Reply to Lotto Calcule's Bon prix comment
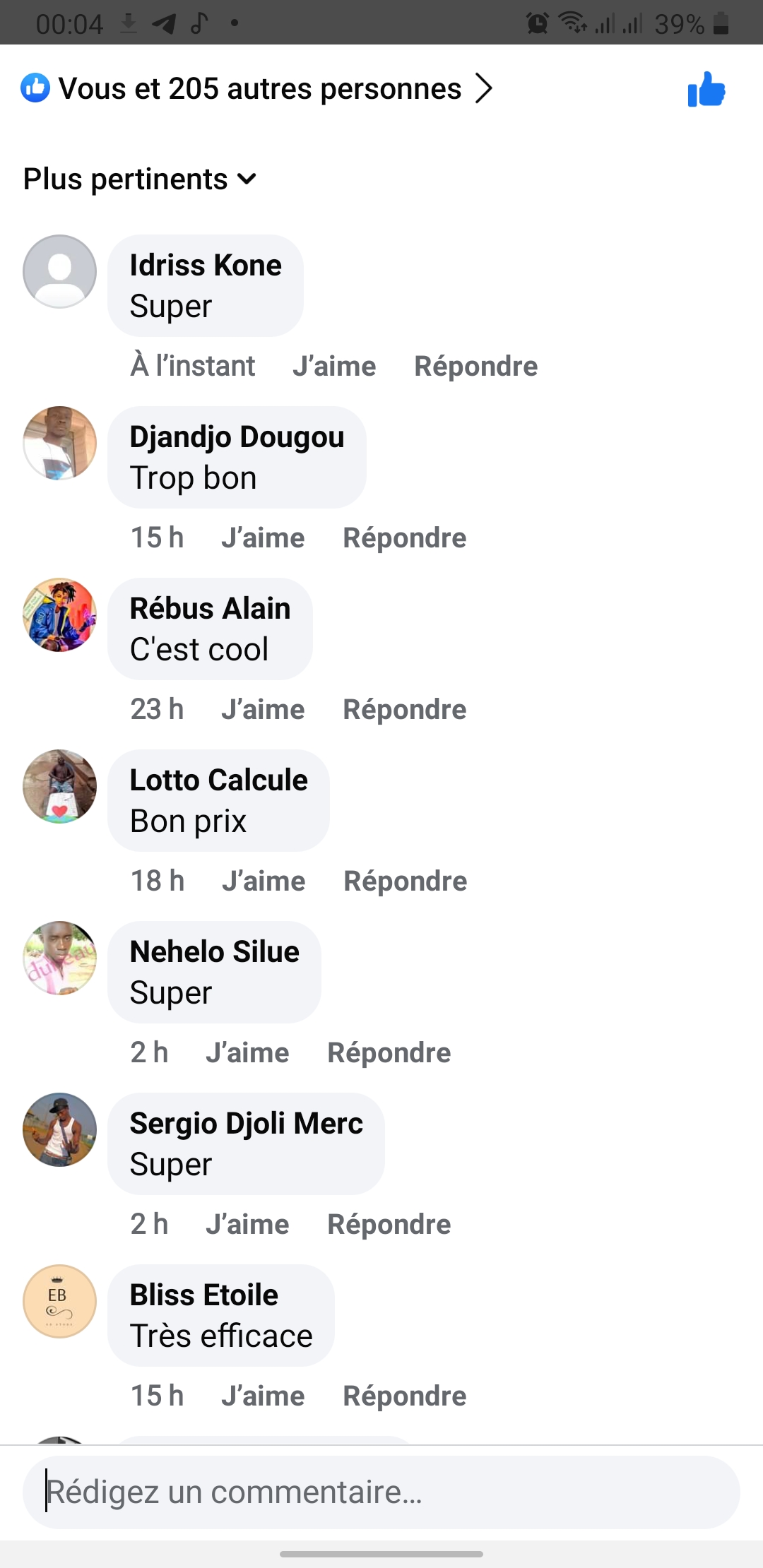Viewport: 763px width, 1568px height. click(x=405, y=881)
